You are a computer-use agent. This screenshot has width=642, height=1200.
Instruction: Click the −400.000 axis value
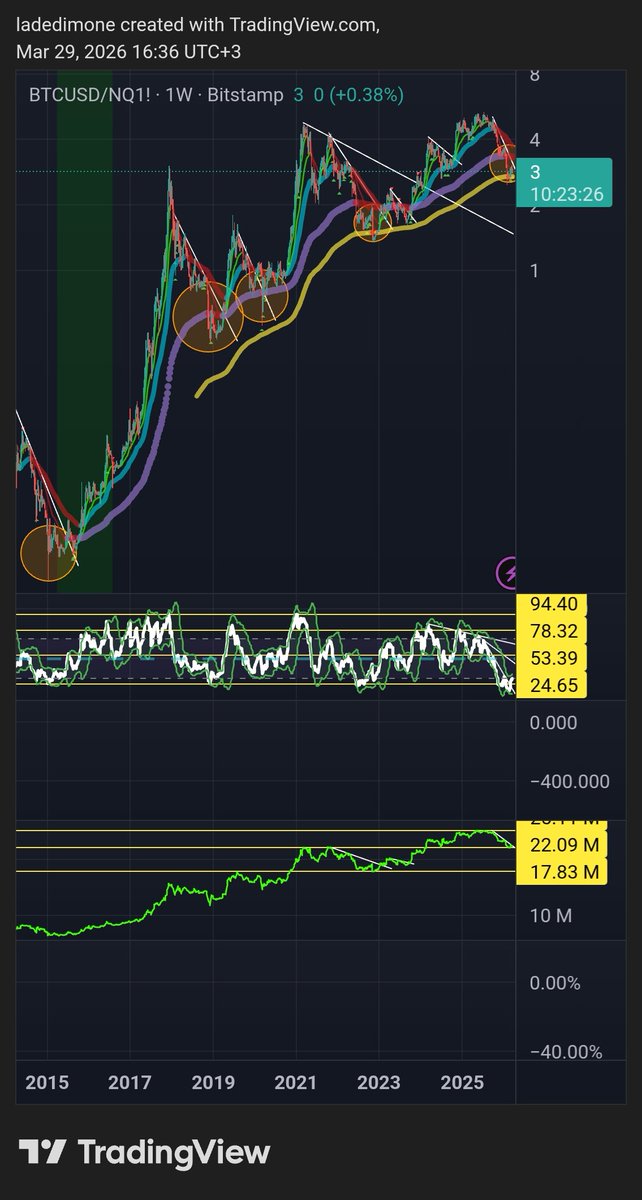click(569, 781)
